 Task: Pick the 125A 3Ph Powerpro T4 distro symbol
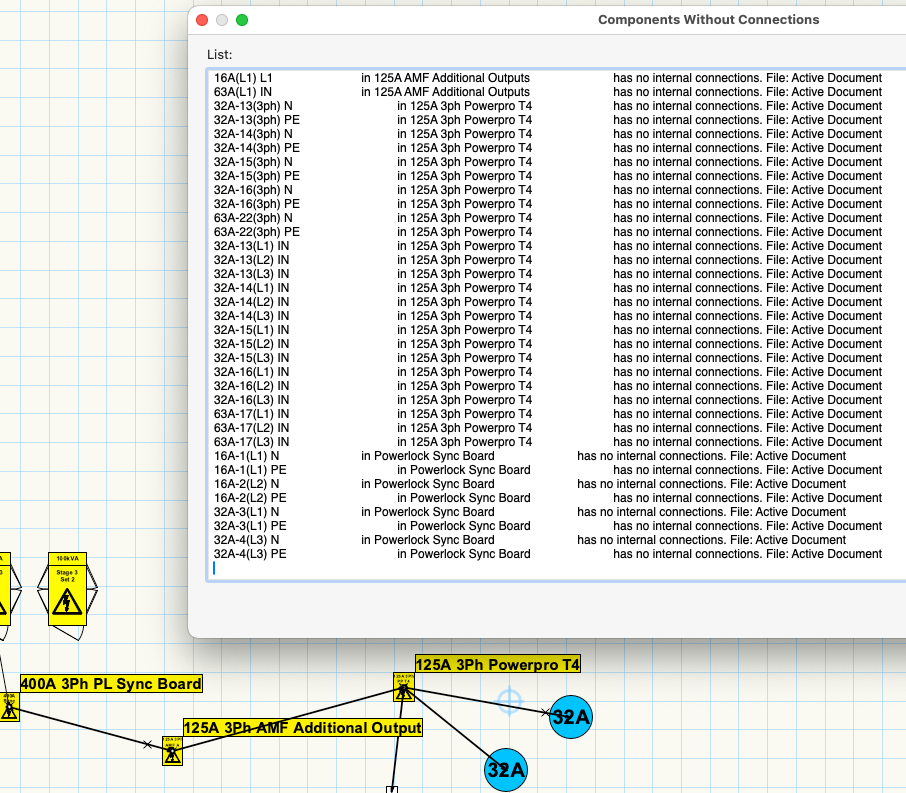click(x=404, y=688)
